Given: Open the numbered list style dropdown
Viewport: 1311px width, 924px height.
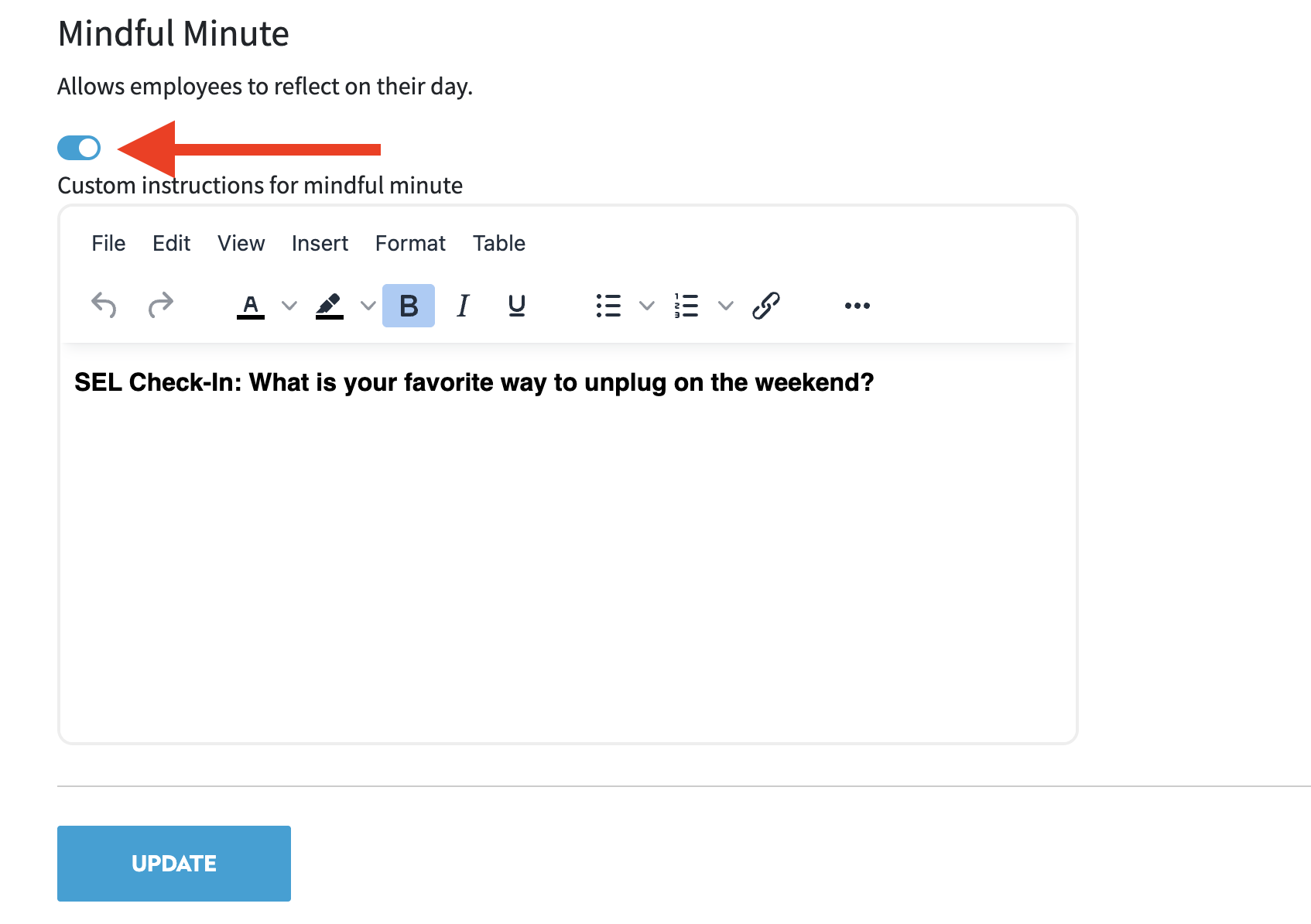Looking at the screenshot, I should coord(725,306).
